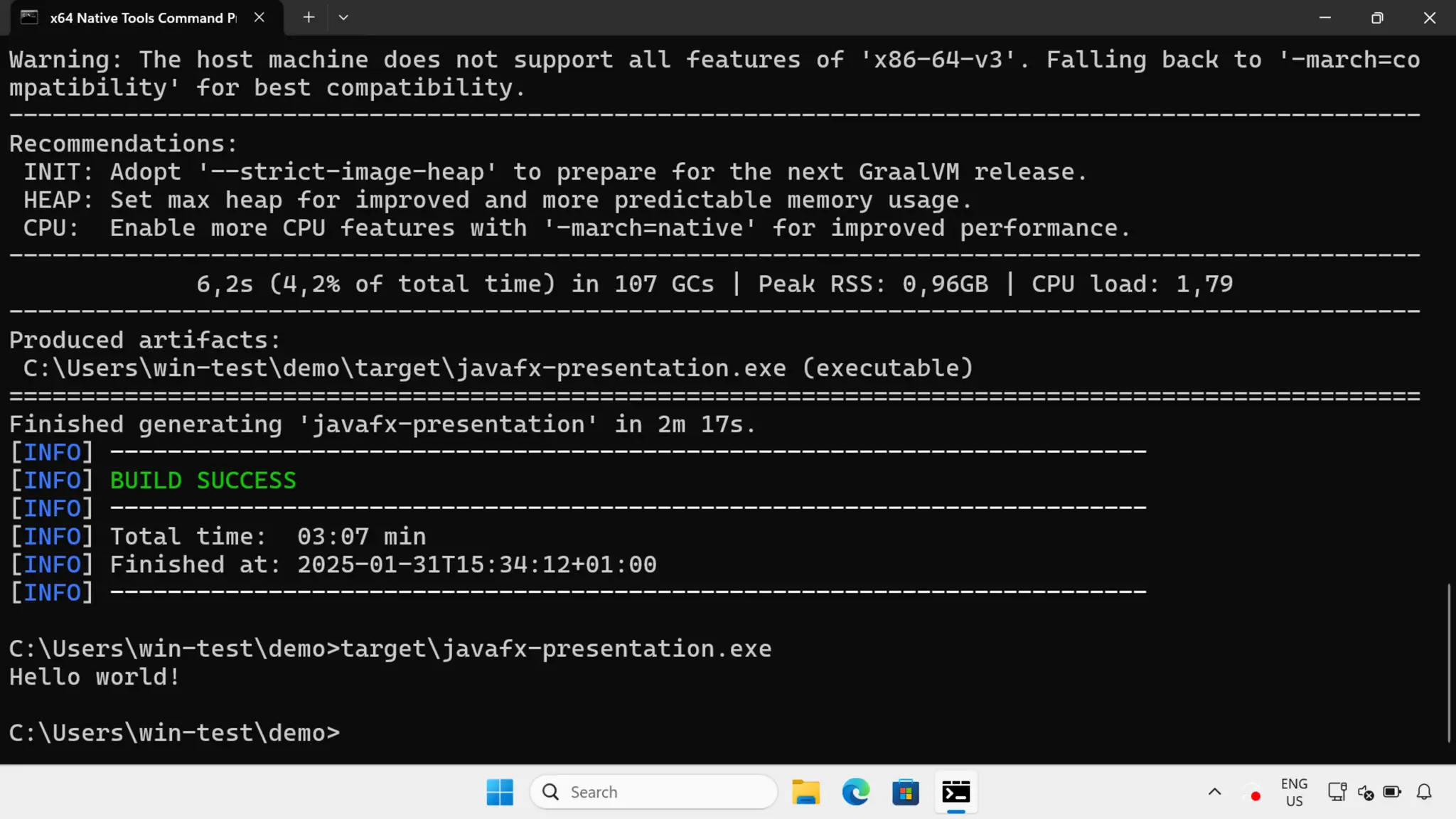This screenshot has width=1456, height=819.
Task: Open Microsoft Edge browser
Action: coord(855,792)
